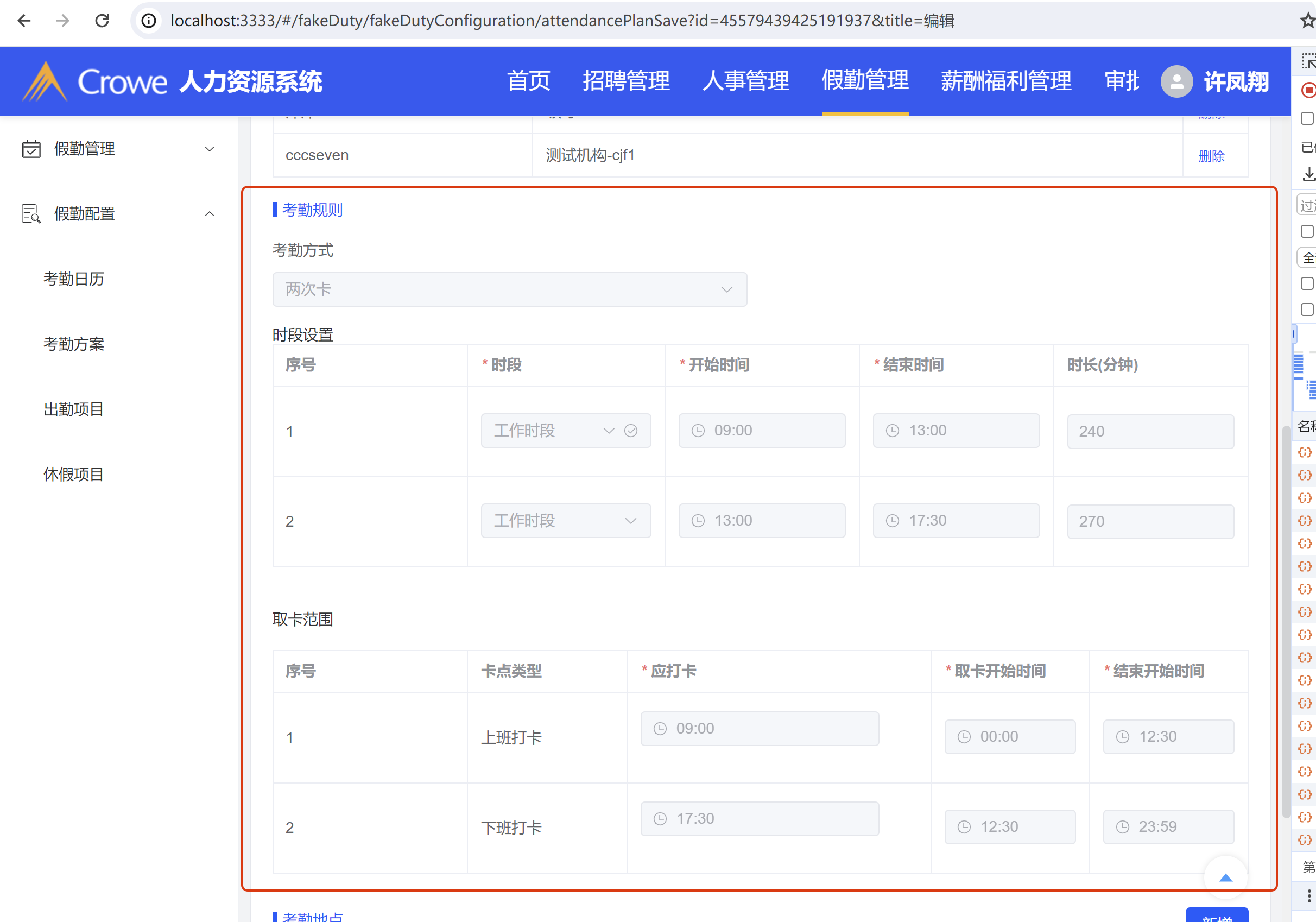Check the last checkbox in DevTools filter options

[1306, 310]
